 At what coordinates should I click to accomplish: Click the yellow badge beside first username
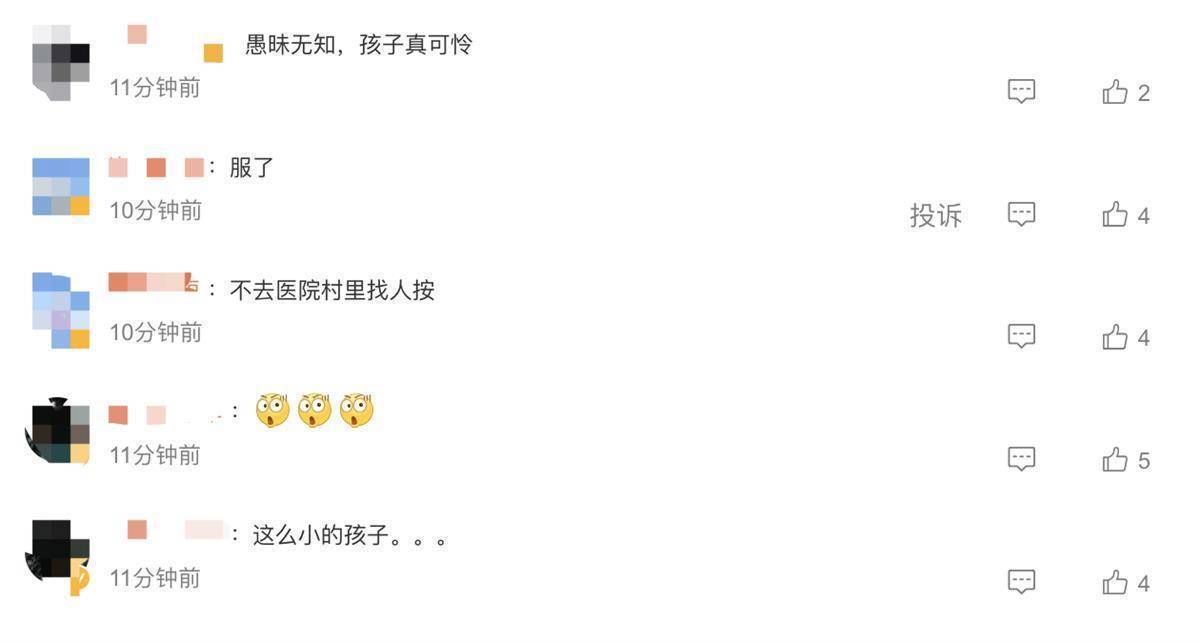(x=213, y=53)
